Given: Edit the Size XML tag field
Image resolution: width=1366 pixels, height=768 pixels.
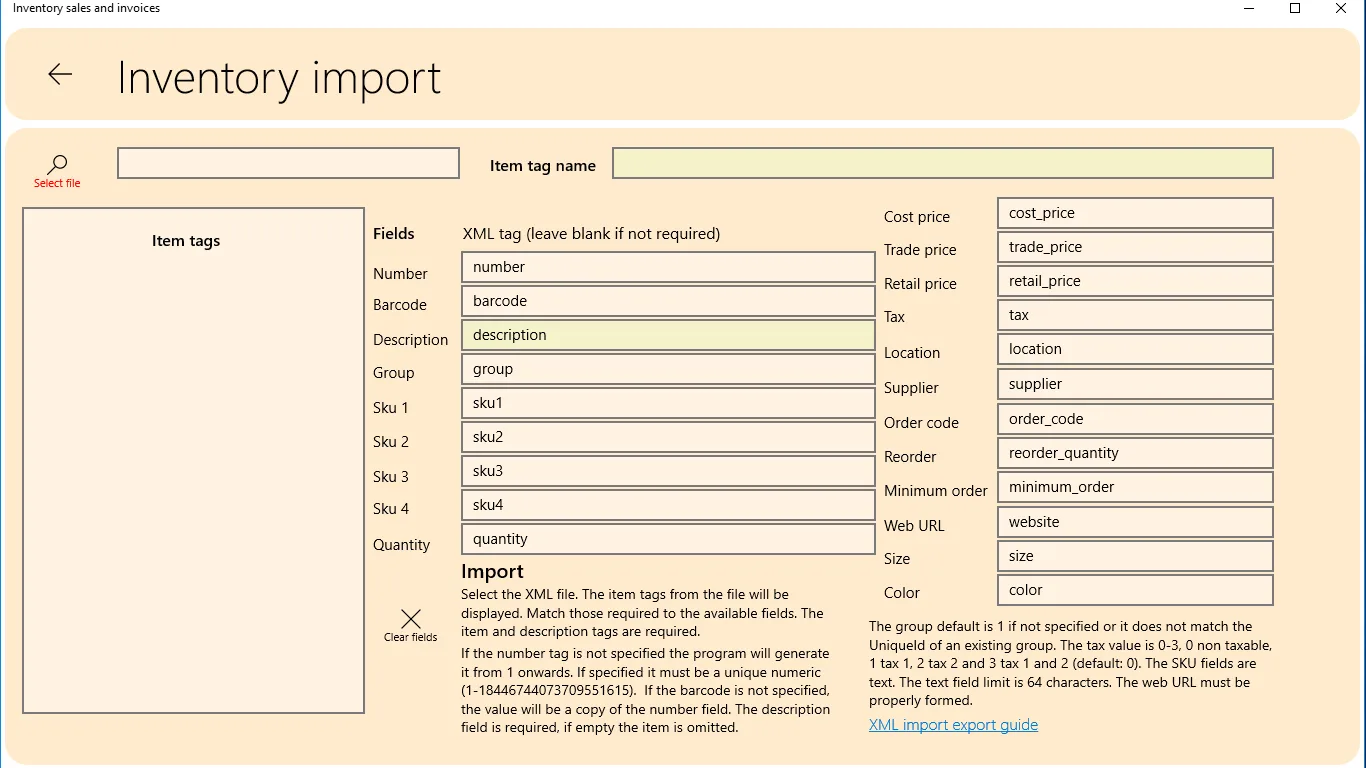Looking at the screenshot, I should click(x=1135, y=556).
